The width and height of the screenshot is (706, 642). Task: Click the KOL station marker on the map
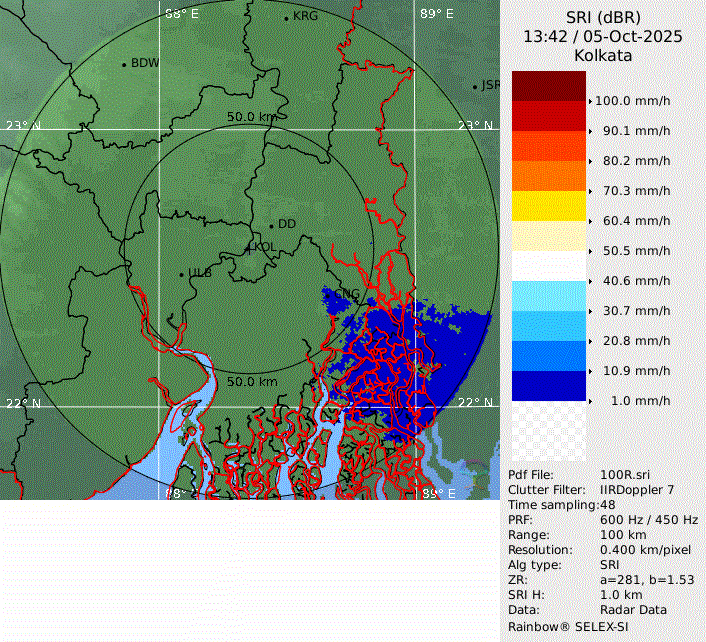coord(249,246)
